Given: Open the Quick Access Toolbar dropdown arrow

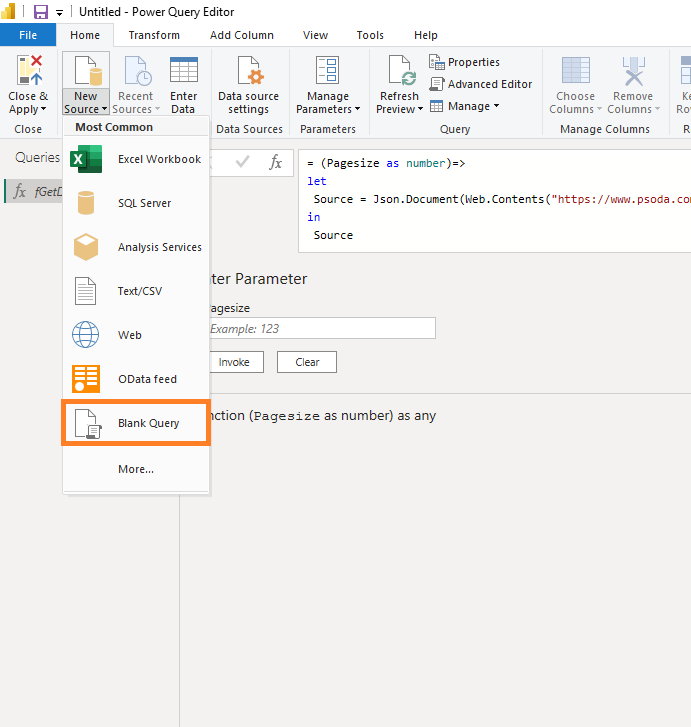Looking at the screenshot, I should 60,12.
